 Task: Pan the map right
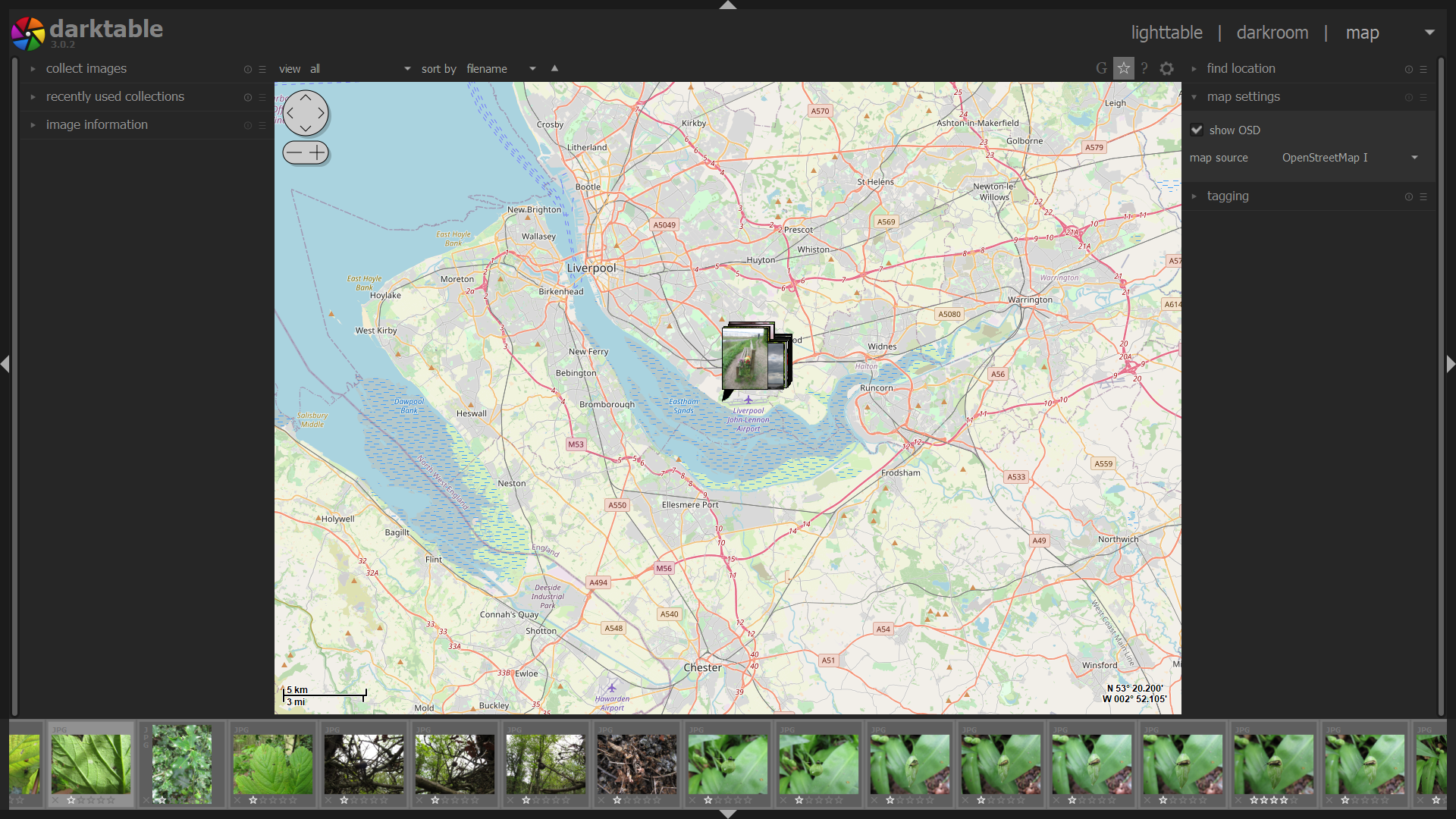(321, 113)
